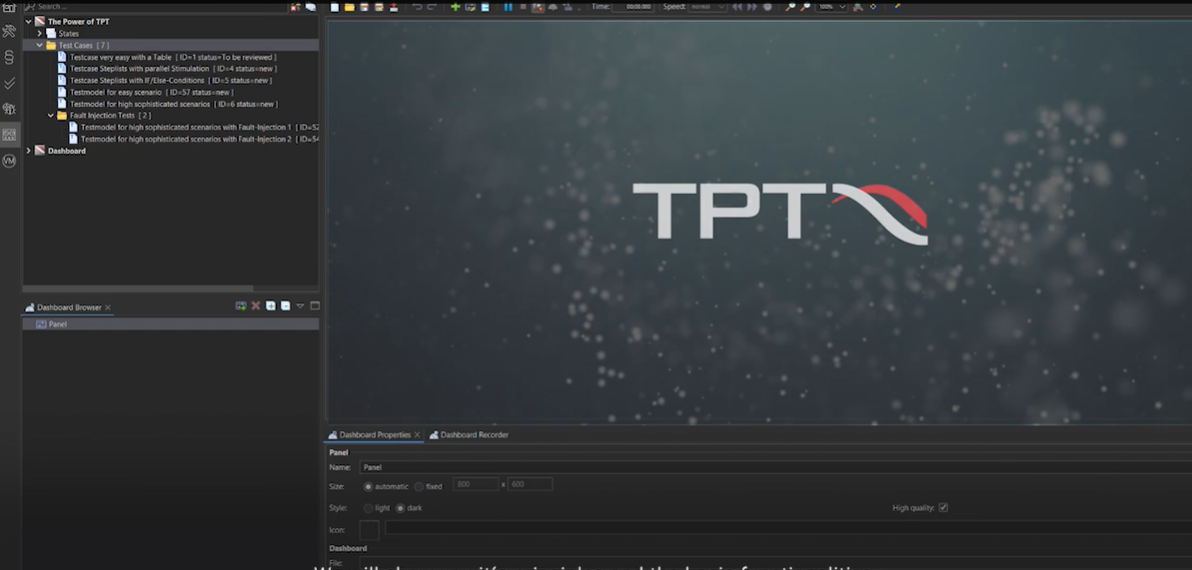Expand the Dashboard tree node
The image size is (1192, 570).
[29, 150]
